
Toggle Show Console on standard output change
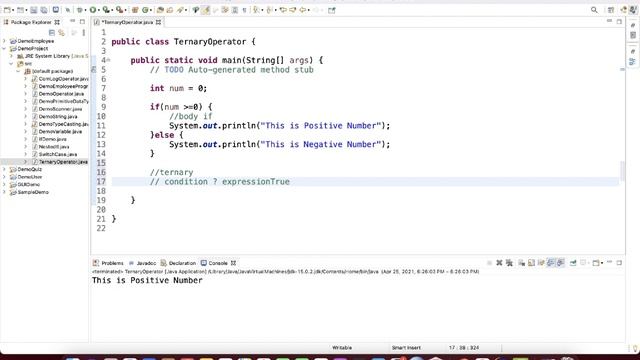point(551,263)
